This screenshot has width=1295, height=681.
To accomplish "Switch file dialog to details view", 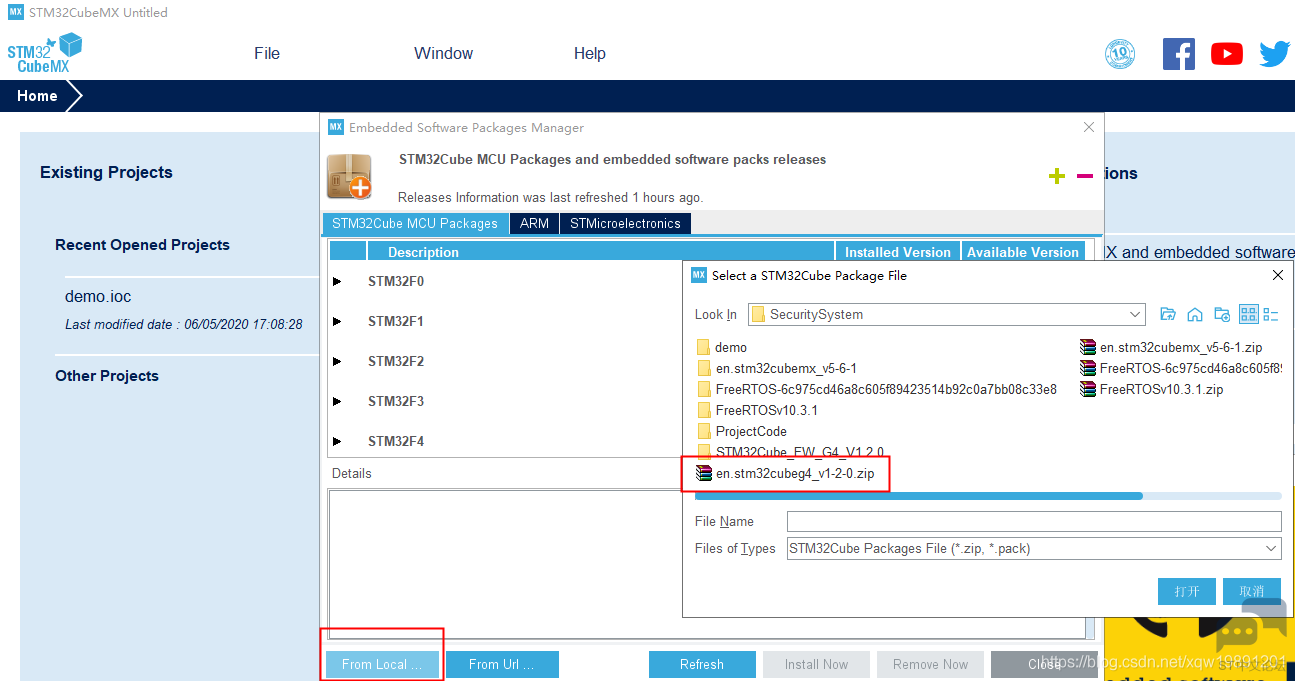I will pos(1272,314).
